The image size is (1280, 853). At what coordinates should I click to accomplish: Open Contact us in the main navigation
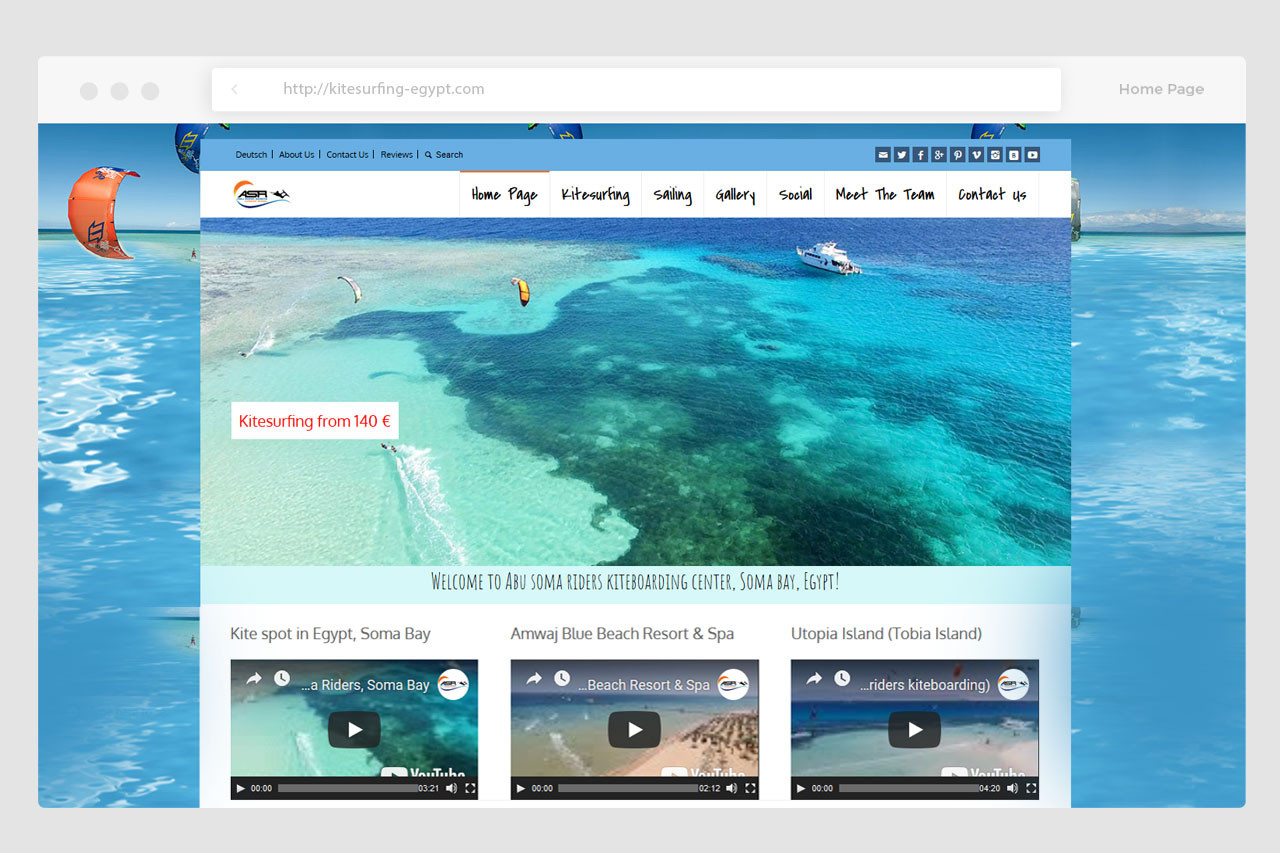point(992,194)
